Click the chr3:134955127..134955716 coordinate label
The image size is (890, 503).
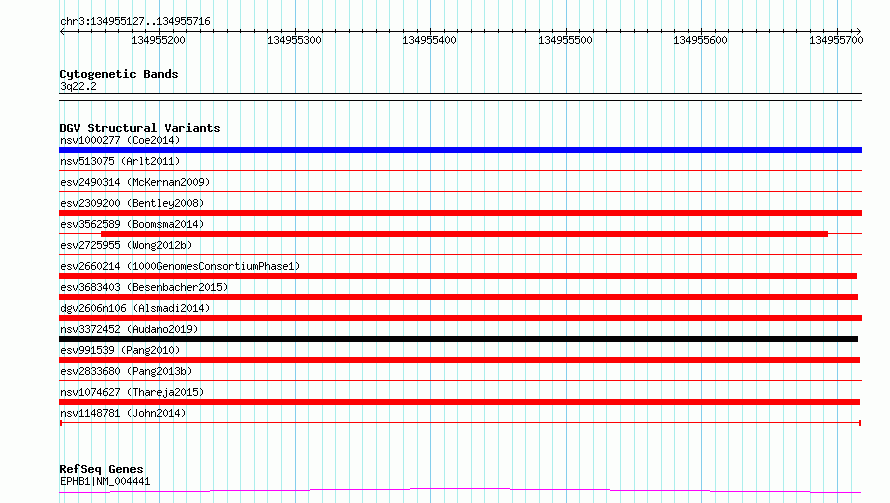click(x=135, y=21)
